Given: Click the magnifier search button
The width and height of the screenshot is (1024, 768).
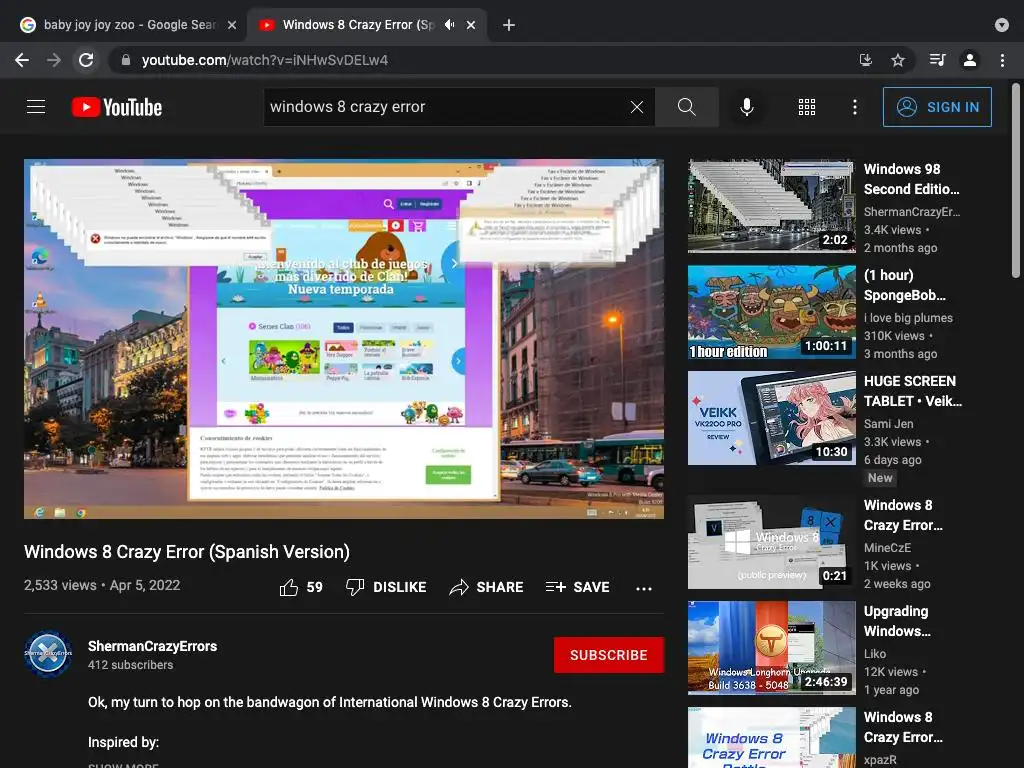Looking at the screenshot, I should pos(686,107).
